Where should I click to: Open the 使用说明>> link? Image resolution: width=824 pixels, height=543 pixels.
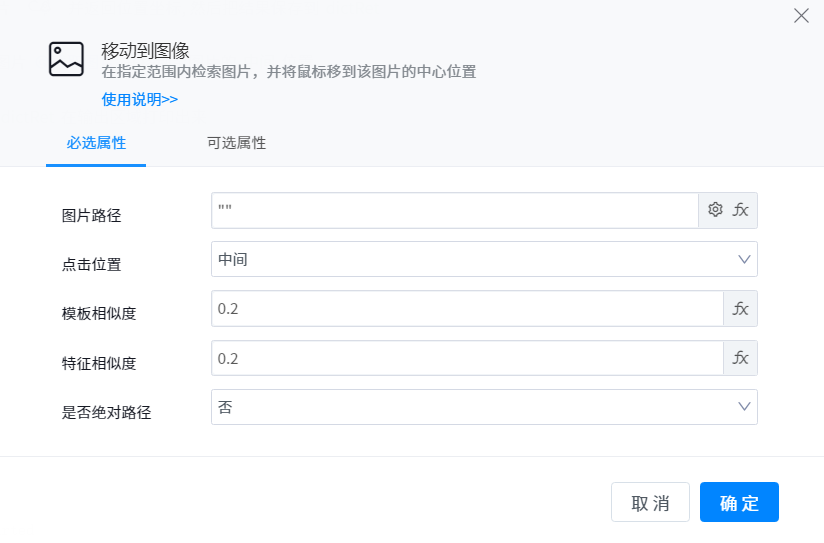click(140, 99)
